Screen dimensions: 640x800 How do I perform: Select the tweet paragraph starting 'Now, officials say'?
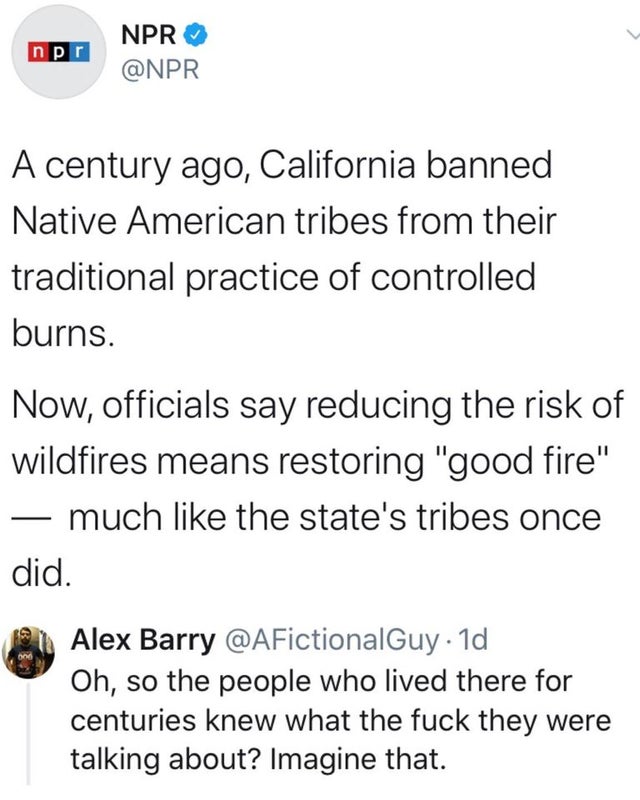point(317,488)
